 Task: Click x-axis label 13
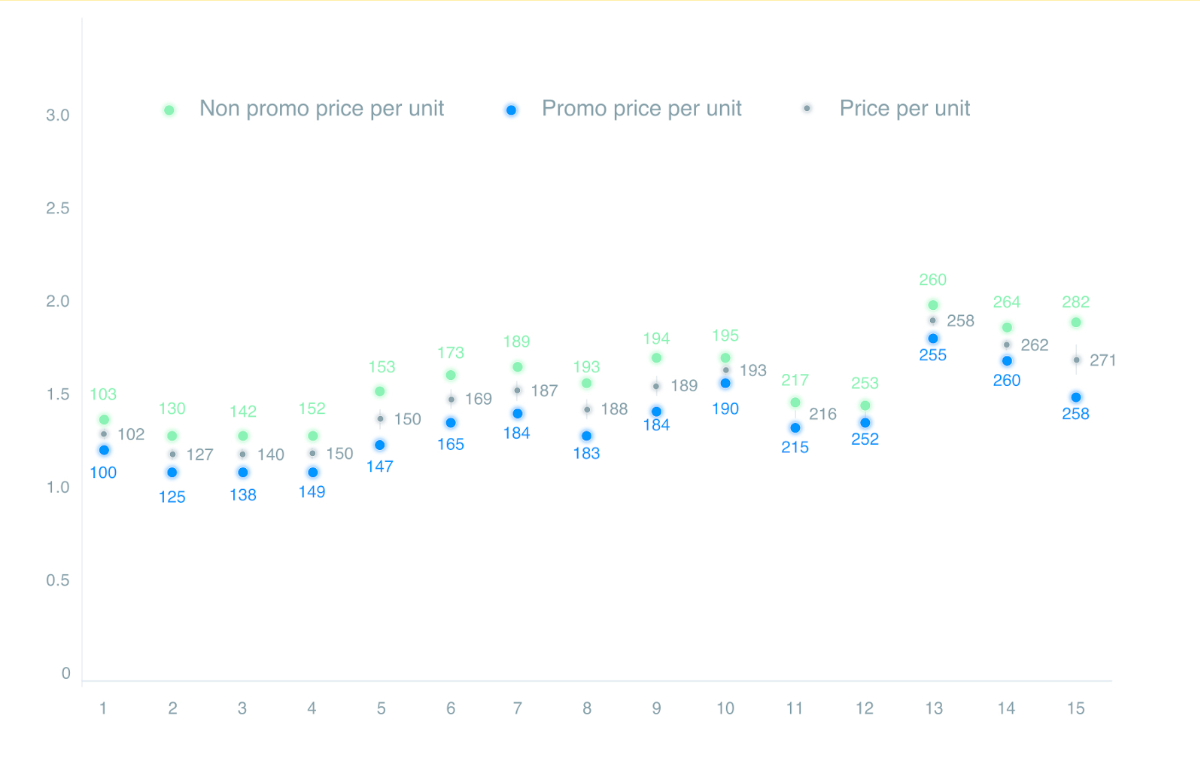click(933, 708)
